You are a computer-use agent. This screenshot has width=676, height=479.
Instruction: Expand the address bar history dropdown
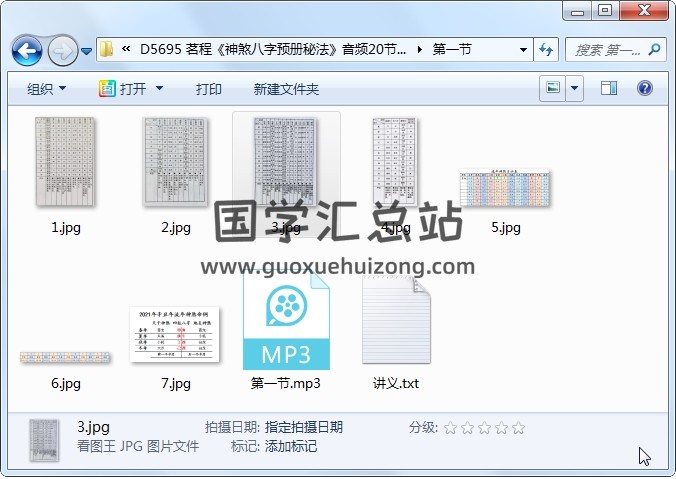(524, 49)
